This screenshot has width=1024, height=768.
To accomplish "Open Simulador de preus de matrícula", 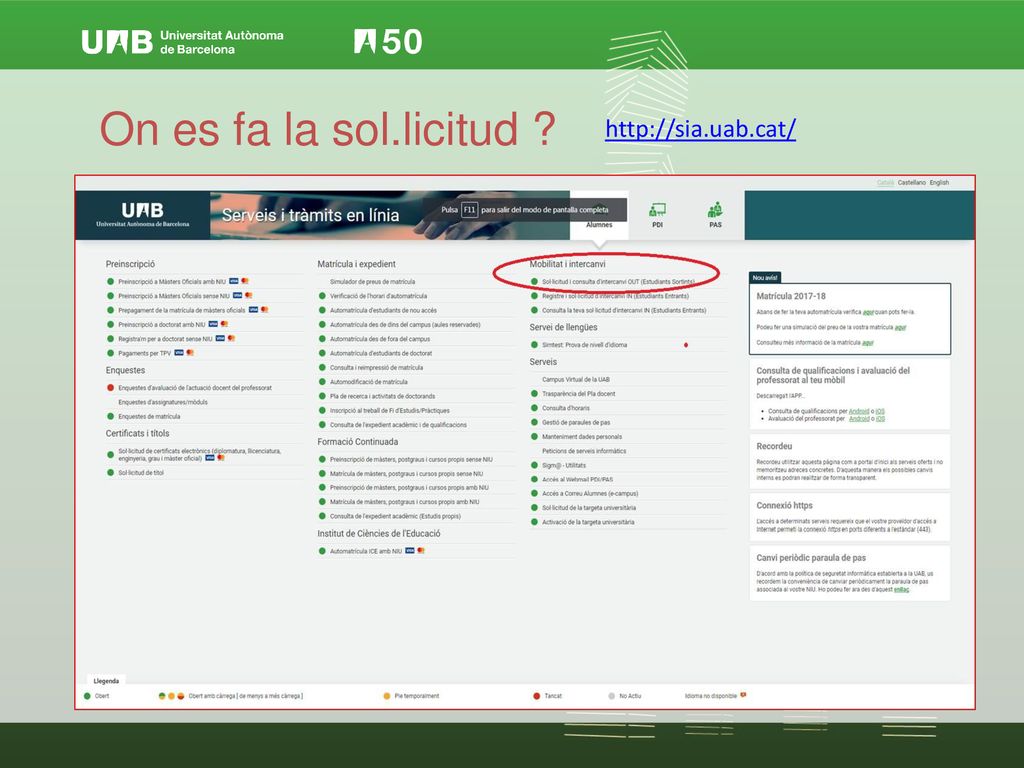I will [372, 281].
